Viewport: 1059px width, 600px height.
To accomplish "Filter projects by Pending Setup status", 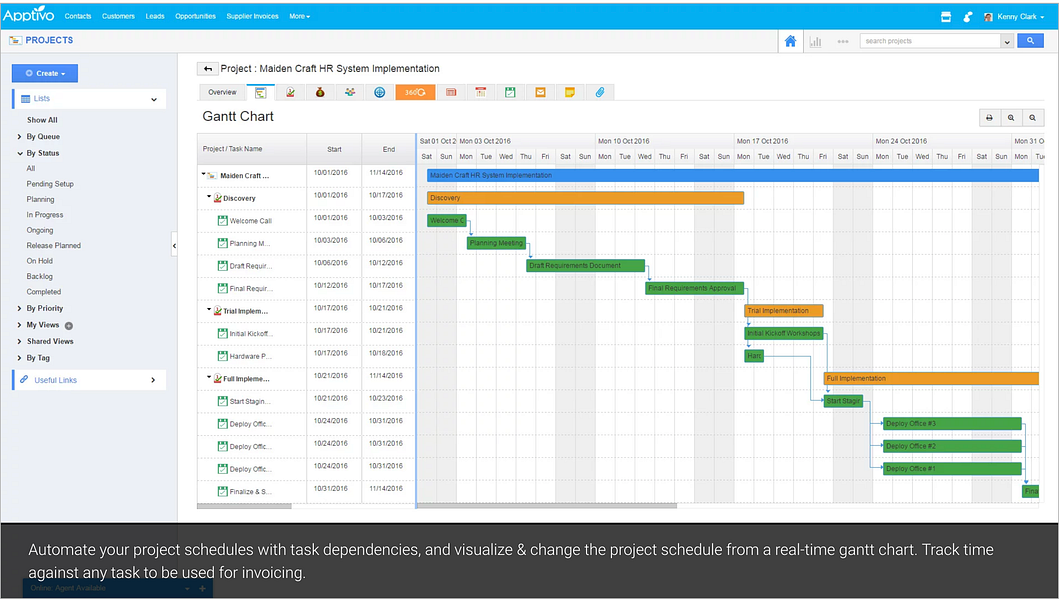I will pos(50,184).
